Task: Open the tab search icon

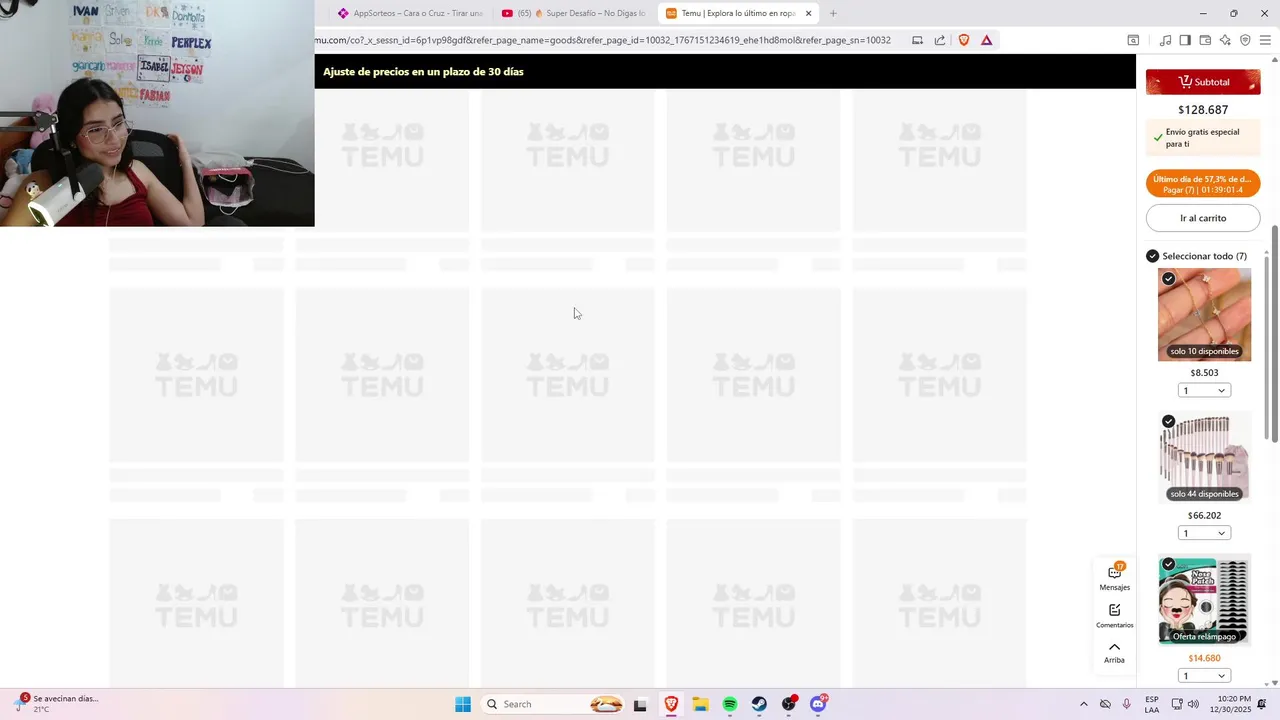Action: (x=1133, y=40)
